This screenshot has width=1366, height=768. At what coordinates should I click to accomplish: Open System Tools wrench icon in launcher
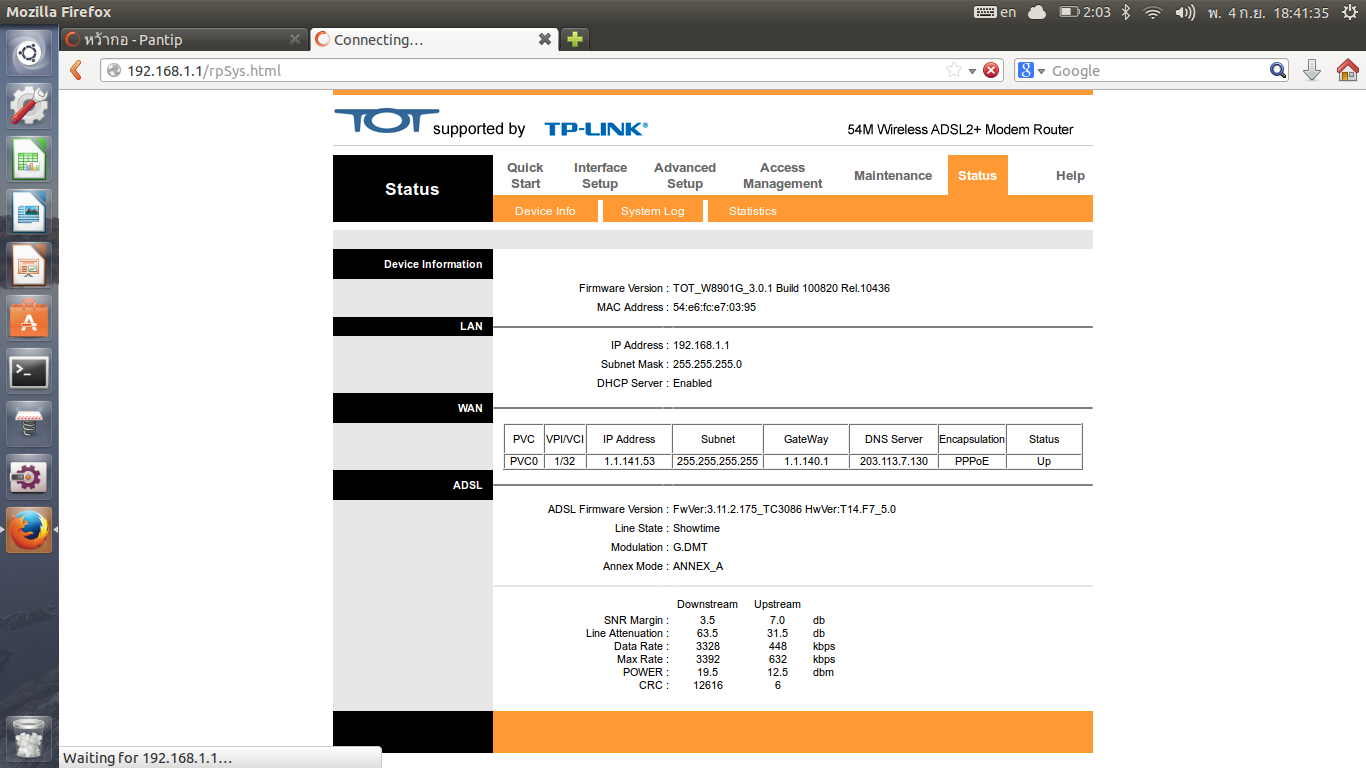29,106
